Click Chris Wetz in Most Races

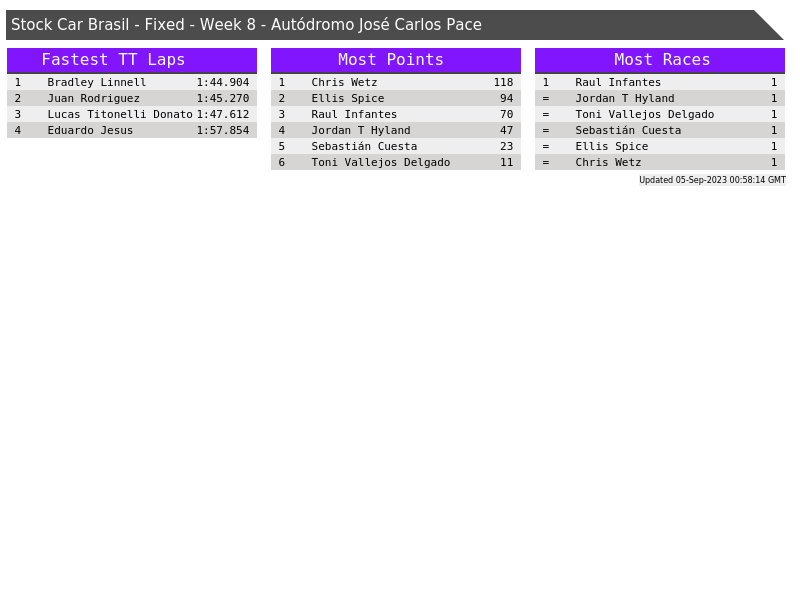pos(608,162)
